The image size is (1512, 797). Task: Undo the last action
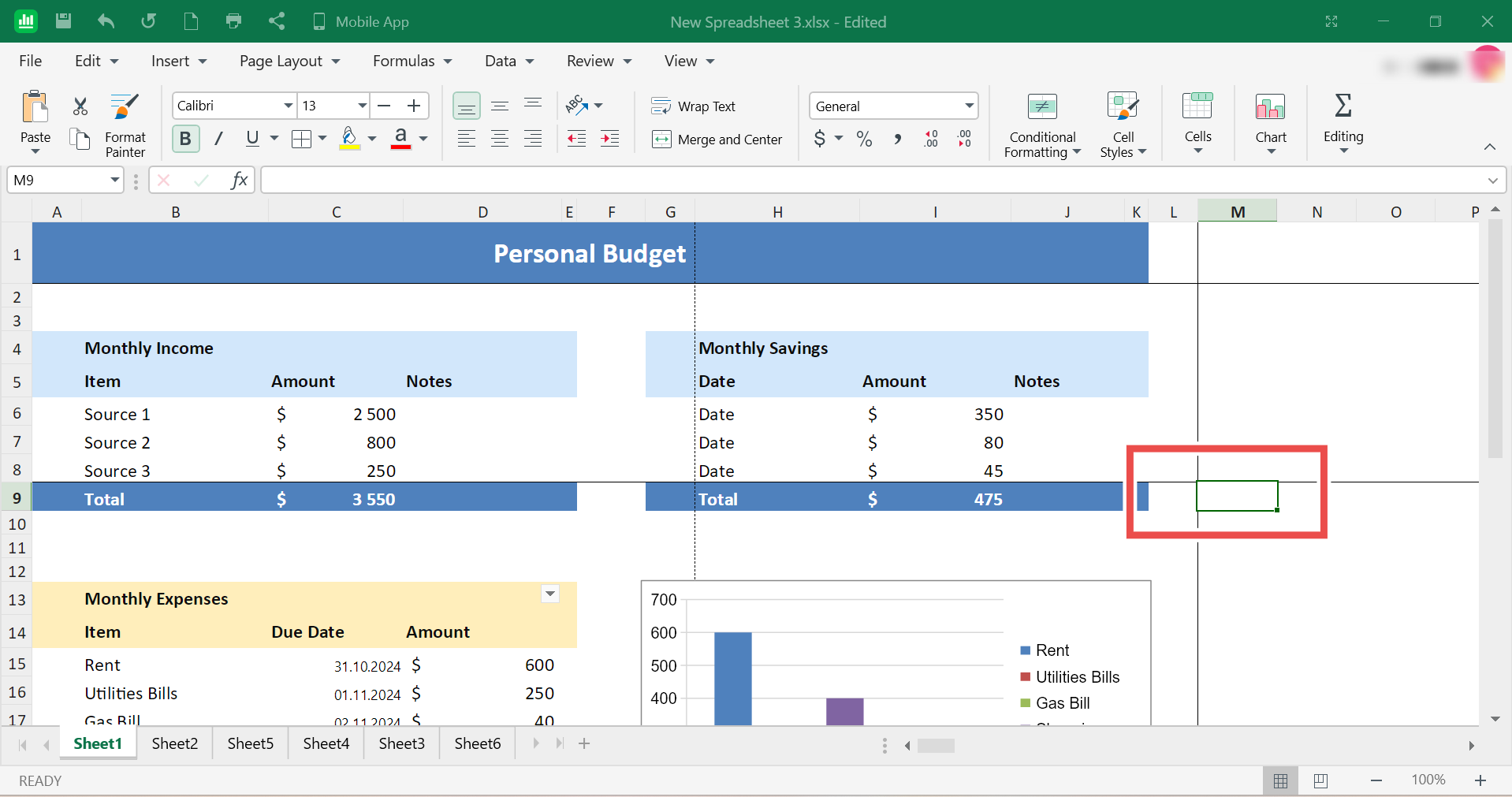point(106,21)
